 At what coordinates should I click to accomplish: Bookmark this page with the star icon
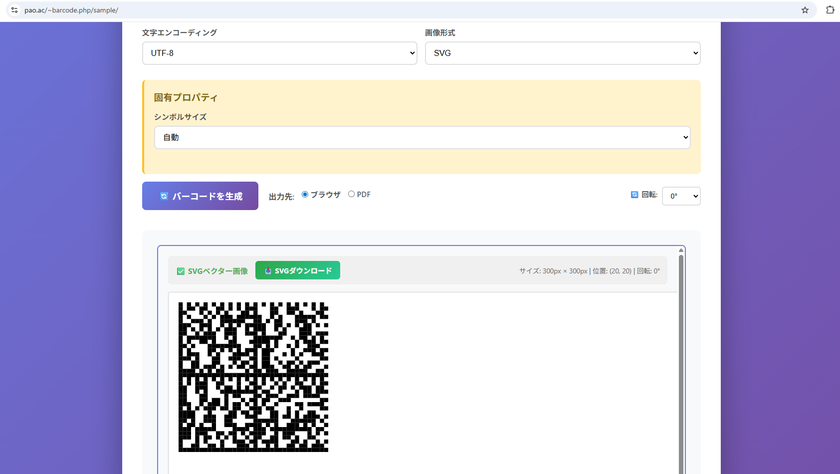(x=805, y=10)
